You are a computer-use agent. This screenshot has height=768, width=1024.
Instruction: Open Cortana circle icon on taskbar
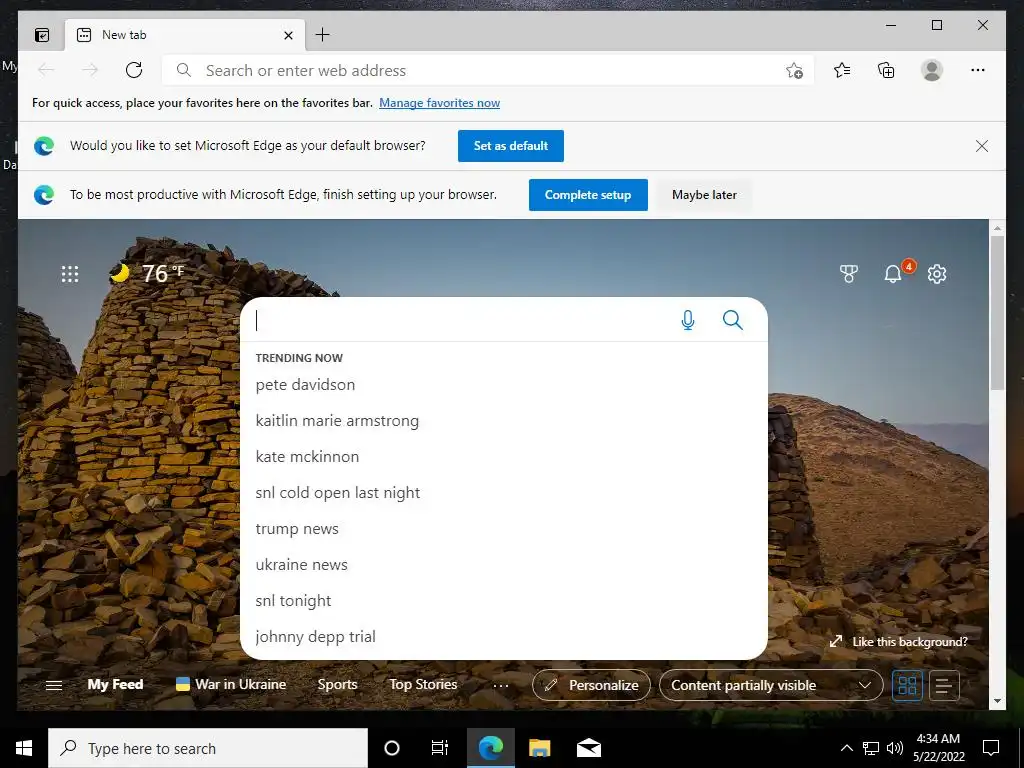(392, 748)
